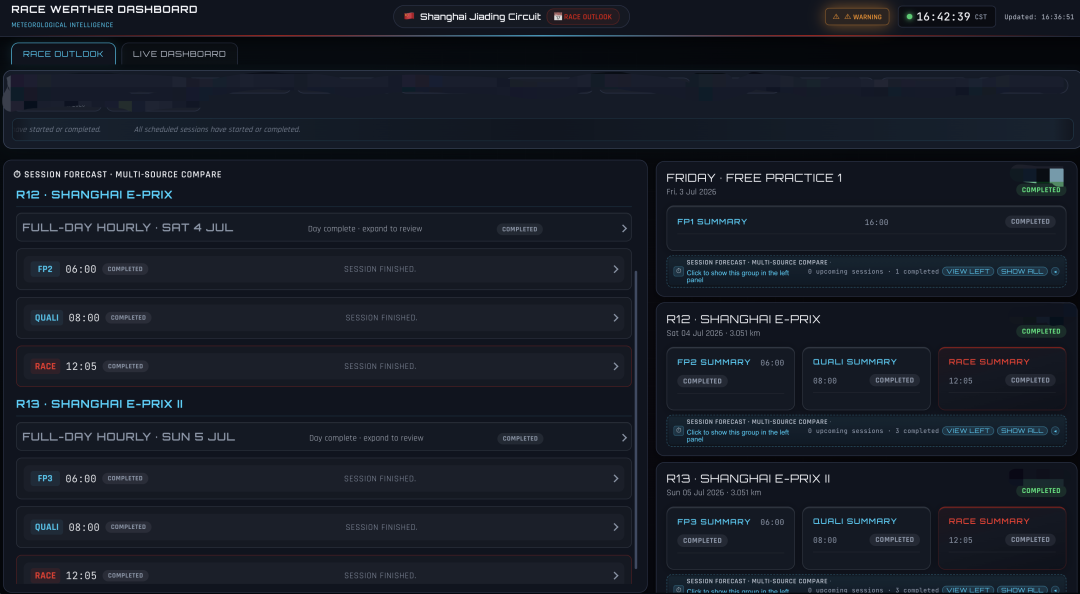Image resolution: width=1080 pixels, height=594 pixels.
Task: Click the calendar icon in Race Outlook badge
Action: pos(558,17)
